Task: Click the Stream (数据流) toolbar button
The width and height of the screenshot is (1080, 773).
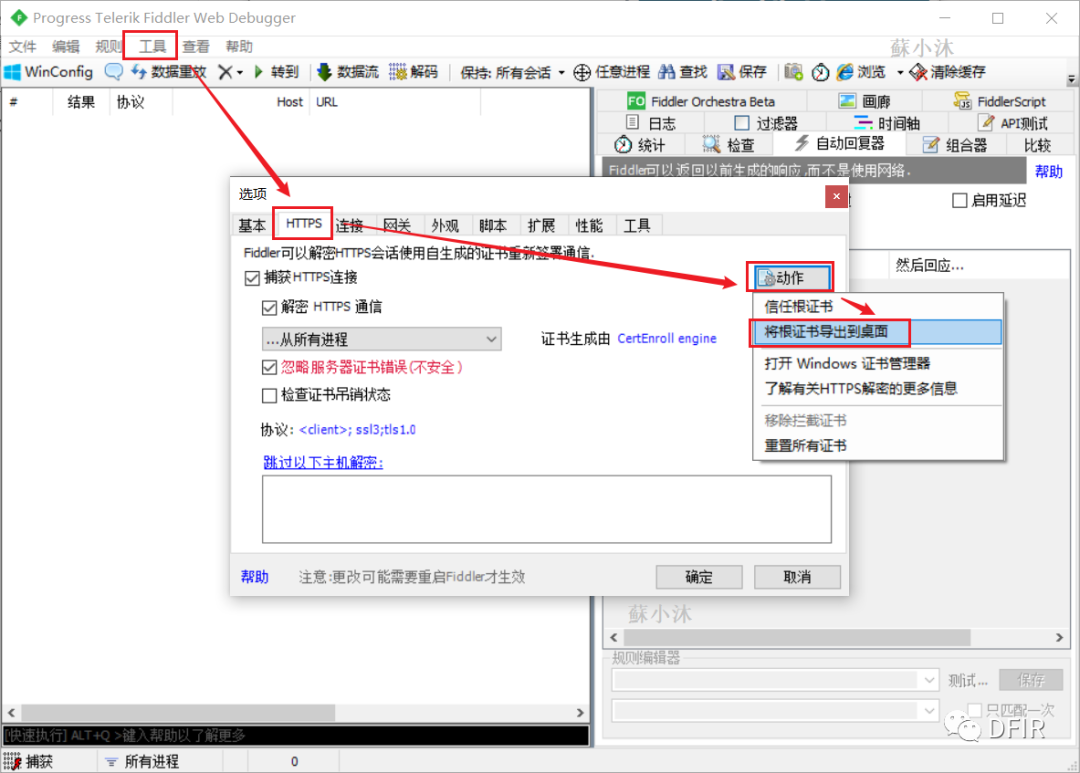Action: pos(348,72)
